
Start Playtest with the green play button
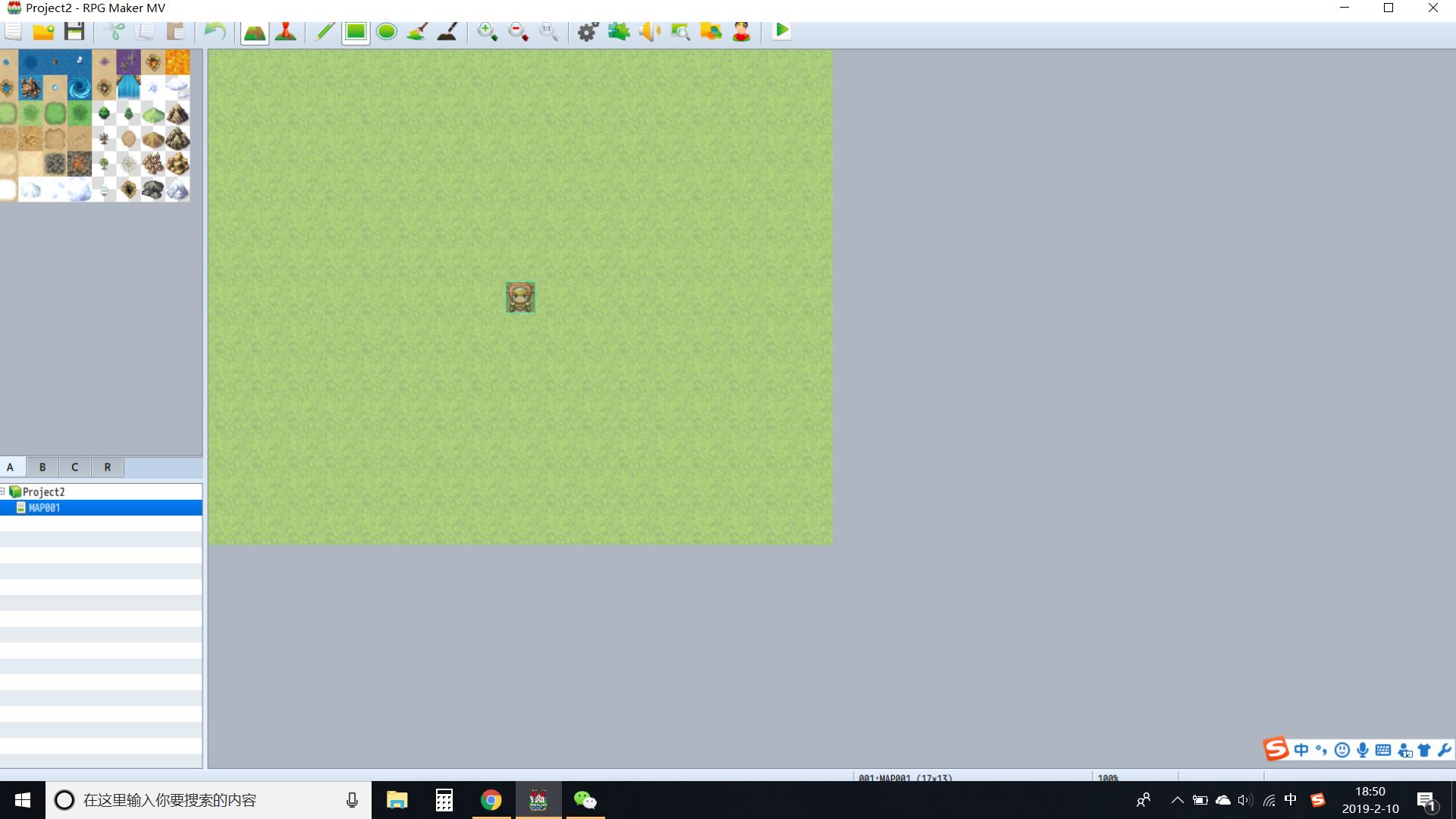tap(782, 30)
